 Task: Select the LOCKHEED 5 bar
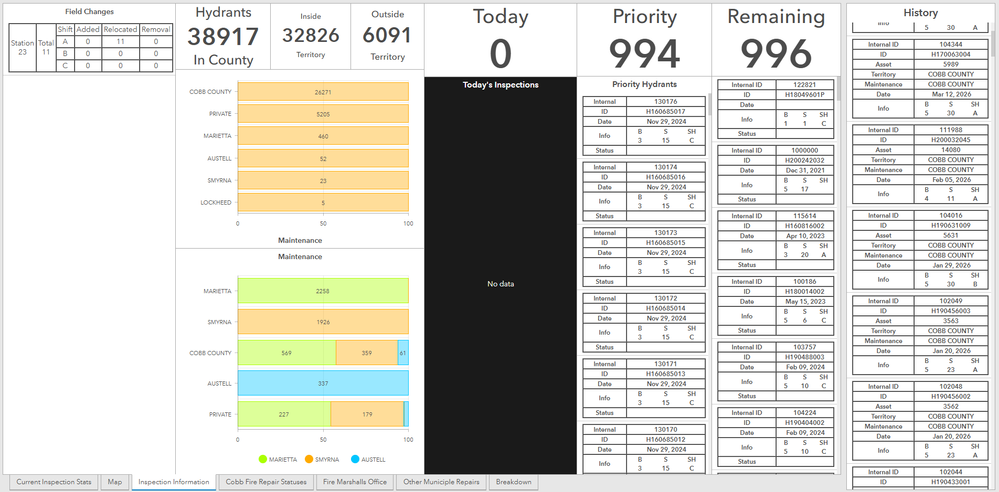pyautogui.click(x=323, y=203)
